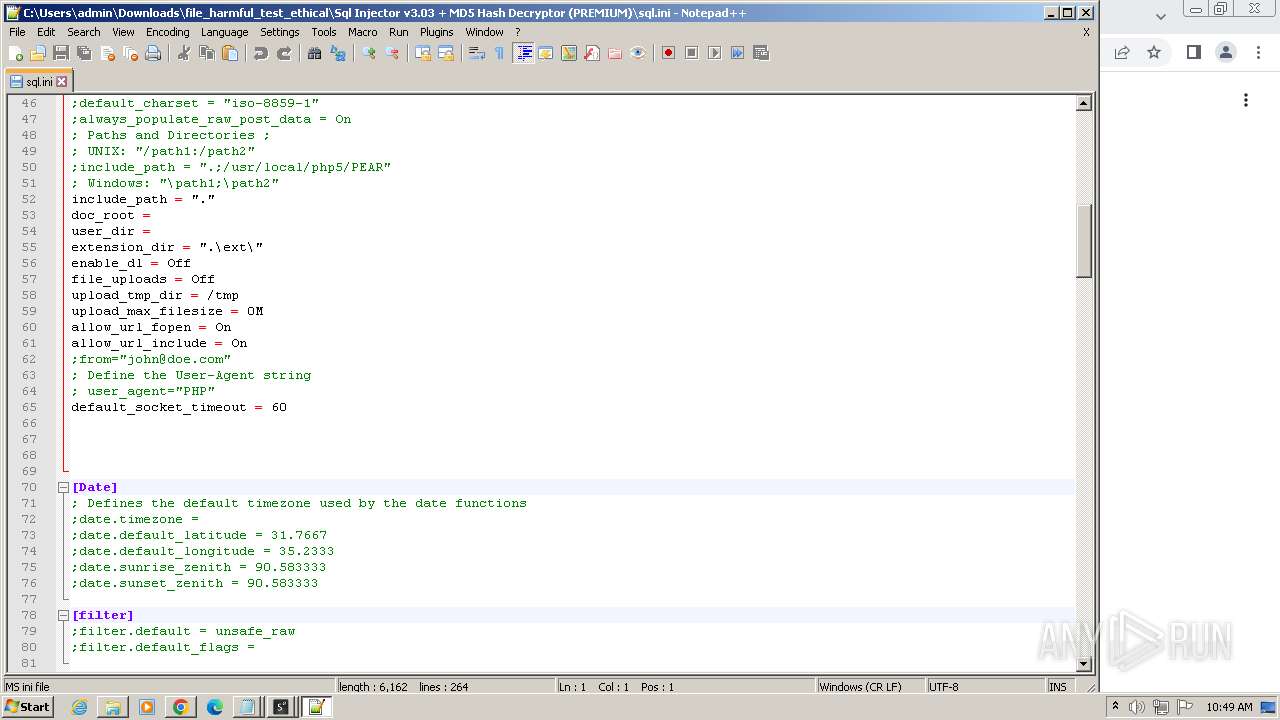This screenshot has height=720, width=1280.
Task: Toggle the indent guide toolbar icon
Action: point(523,53)
